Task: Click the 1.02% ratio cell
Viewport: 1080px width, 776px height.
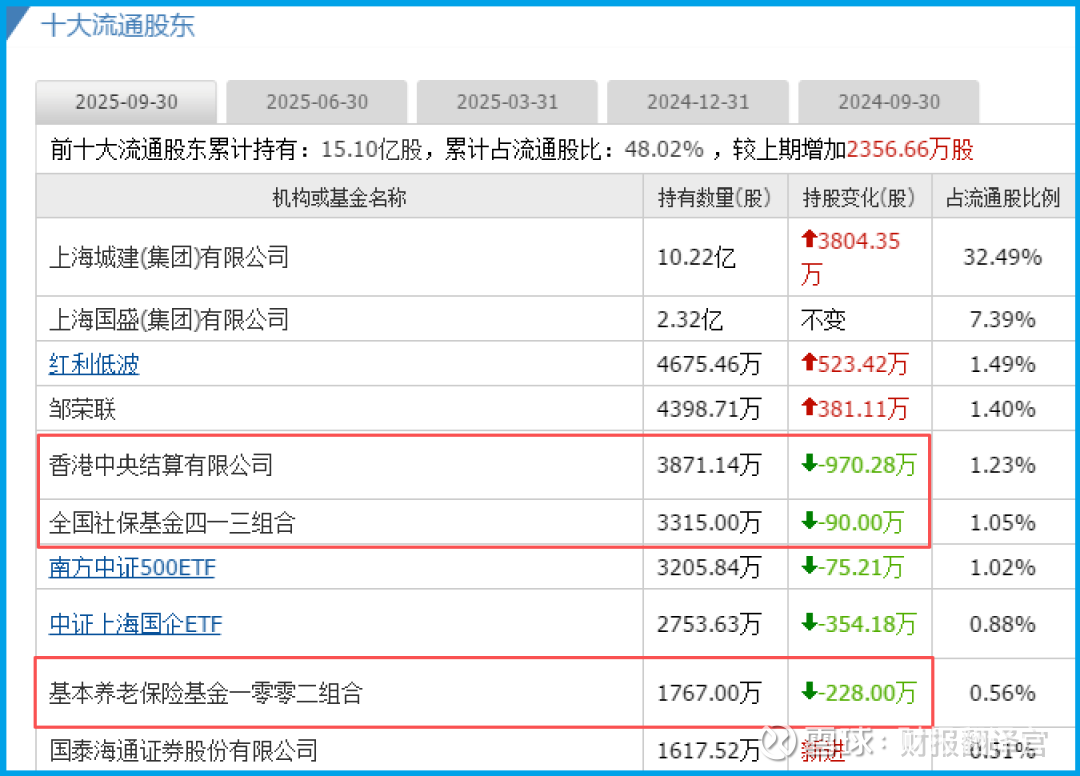Action: coord(1002,567)
